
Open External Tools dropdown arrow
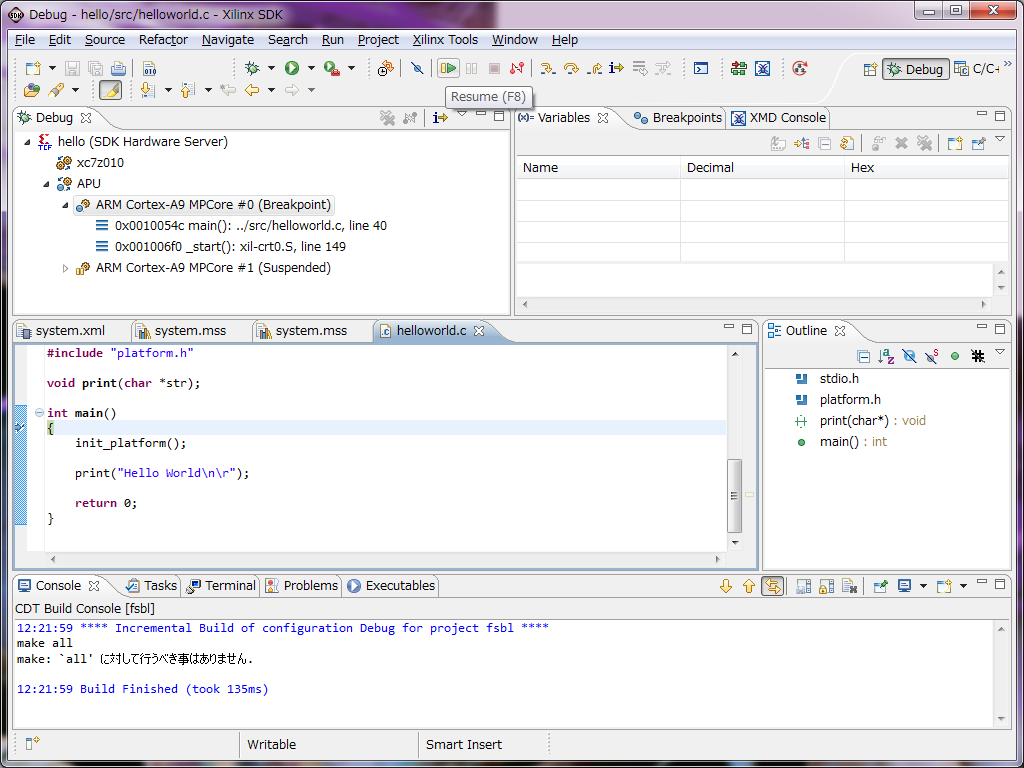[x=351, y=68]
